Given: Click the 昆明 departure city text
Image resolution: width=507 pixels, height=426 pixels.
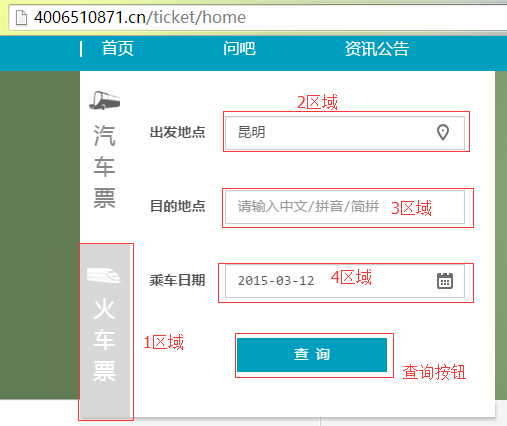Looking at the screenshot, I should [x=252, y=132].
